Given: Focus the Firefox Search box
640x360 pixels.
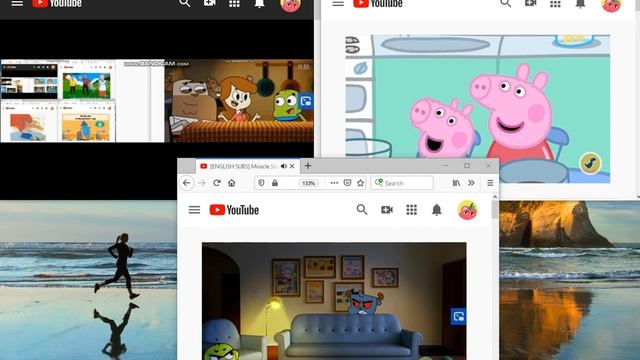Looking at the screenshot, I should 402,183.
